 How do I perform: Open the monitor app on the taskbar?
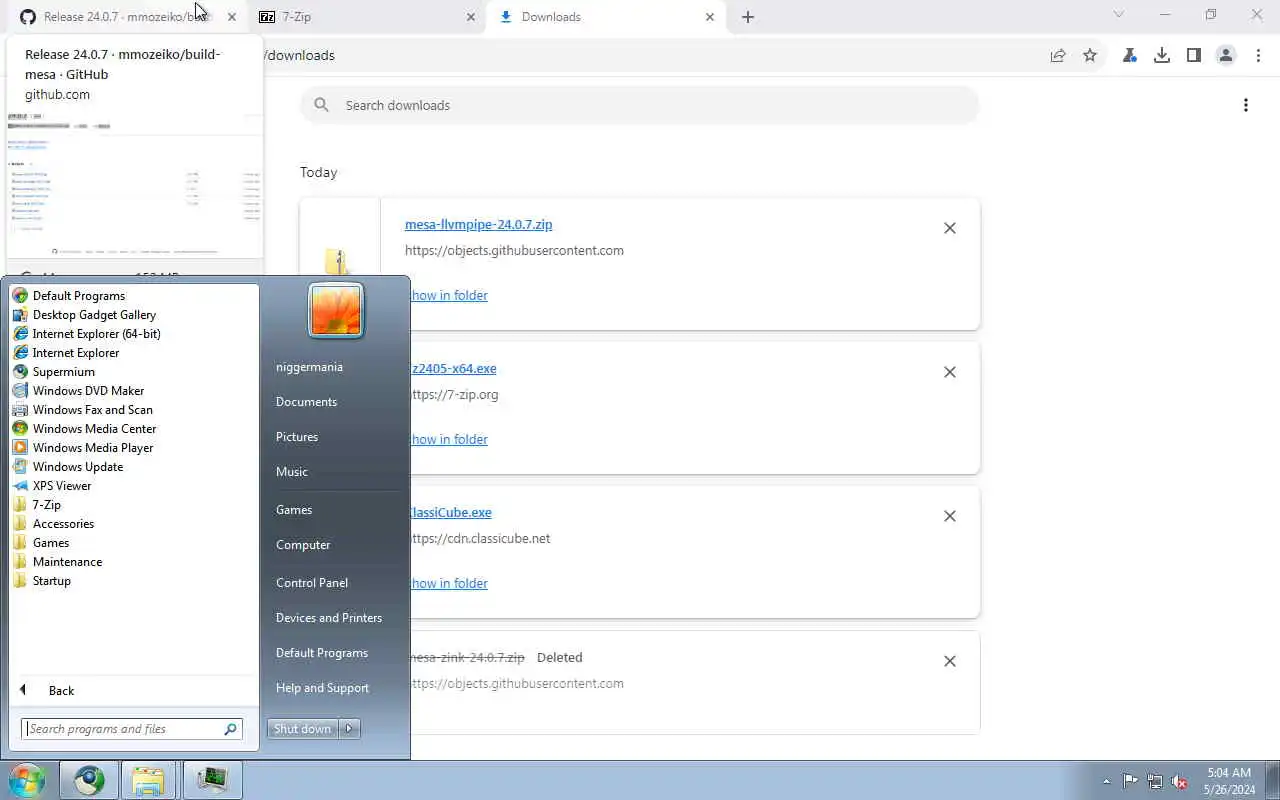(x=212, y=780)
